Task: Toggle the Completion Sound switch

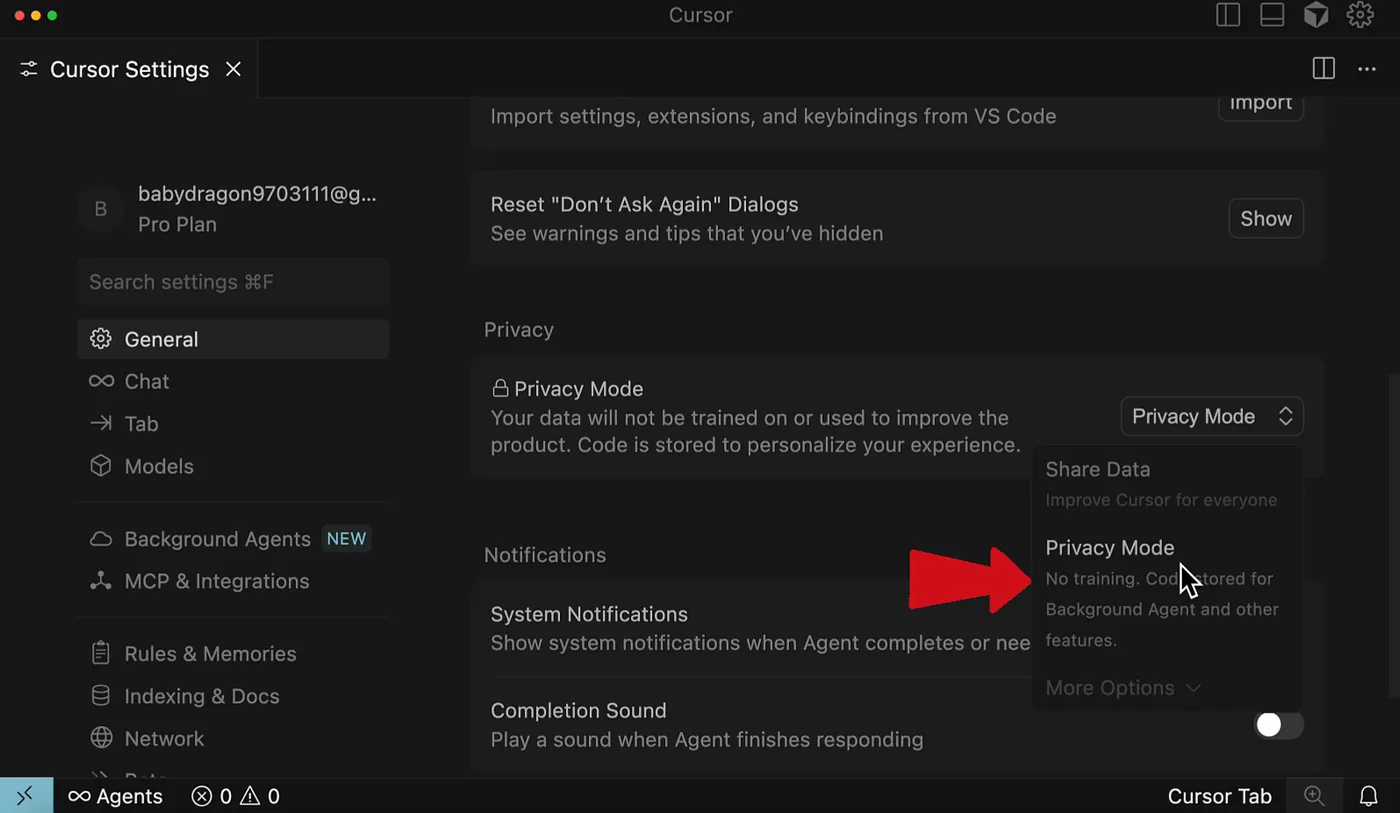Action: pos(1279,725)
